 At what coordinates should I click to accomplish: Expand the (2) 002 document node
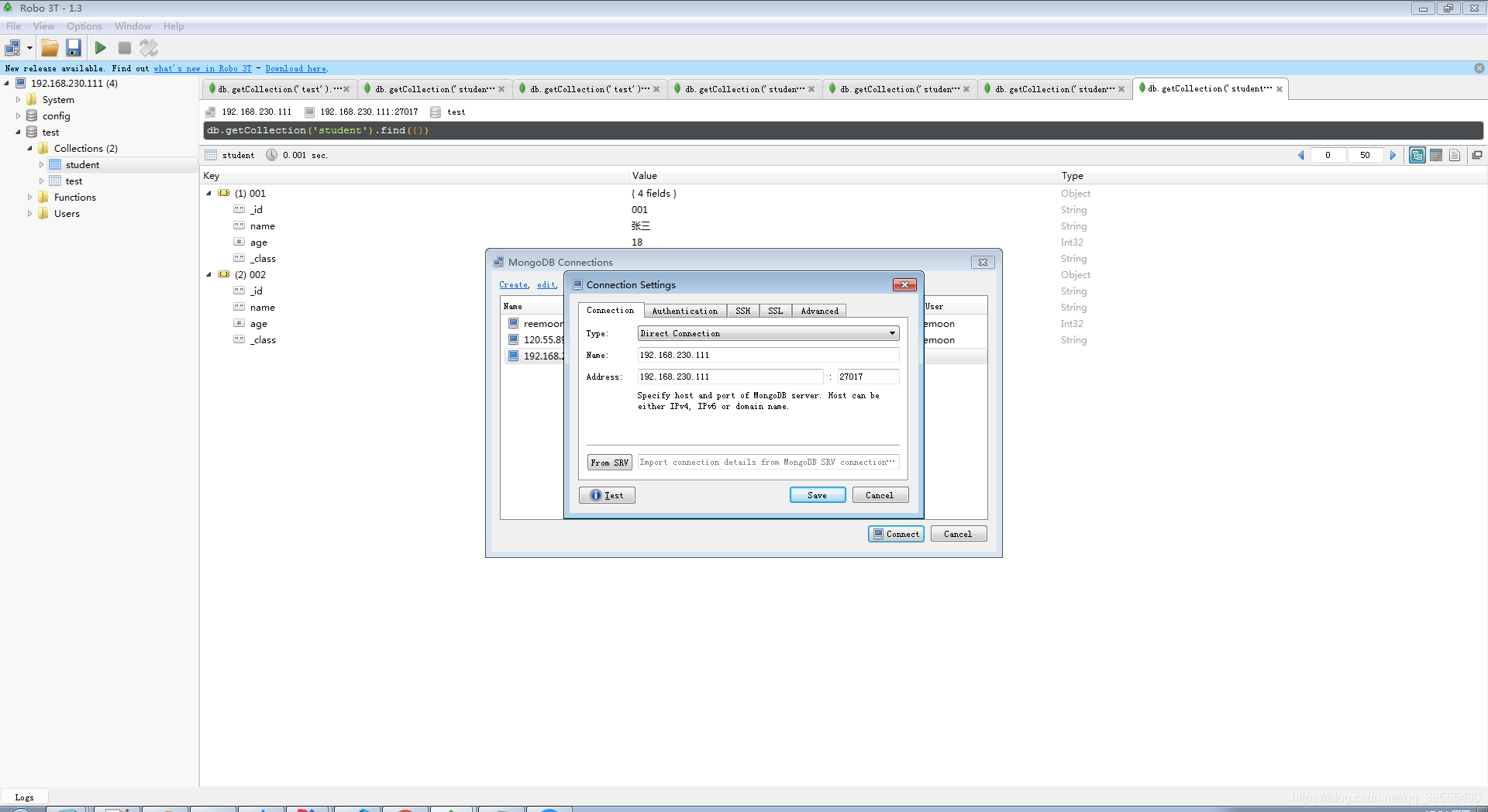[x=208, y=274]
